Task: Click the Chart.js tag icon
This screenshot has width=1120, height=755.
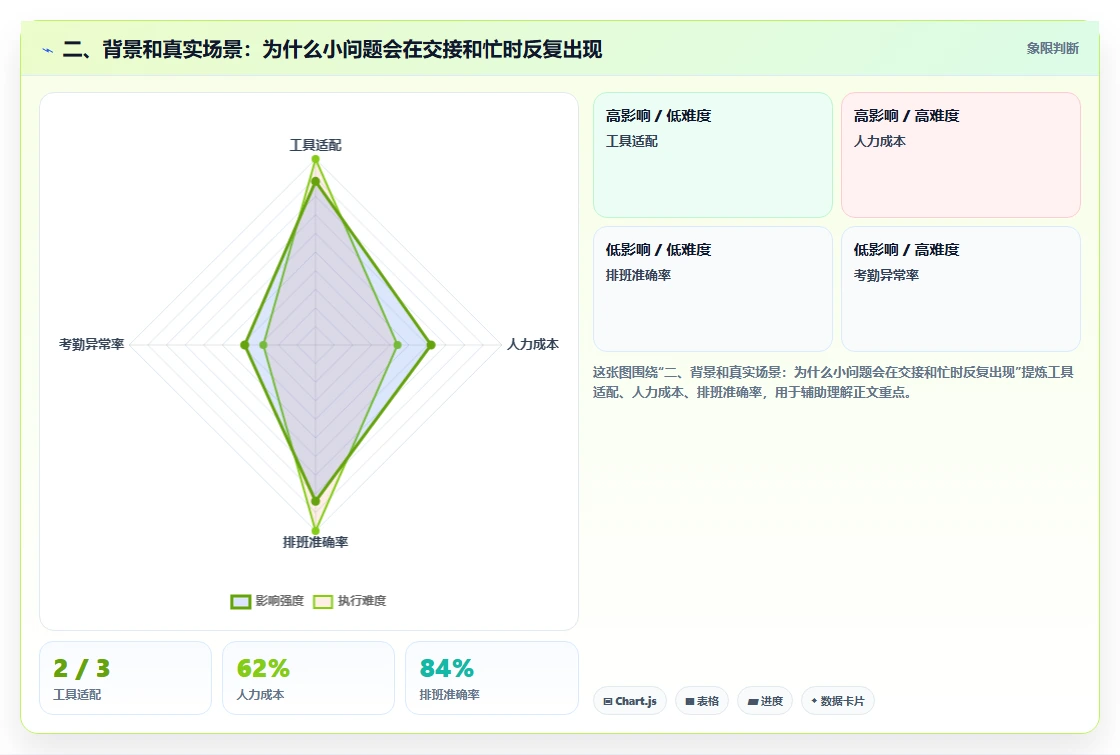Action: tap(608, 701)
